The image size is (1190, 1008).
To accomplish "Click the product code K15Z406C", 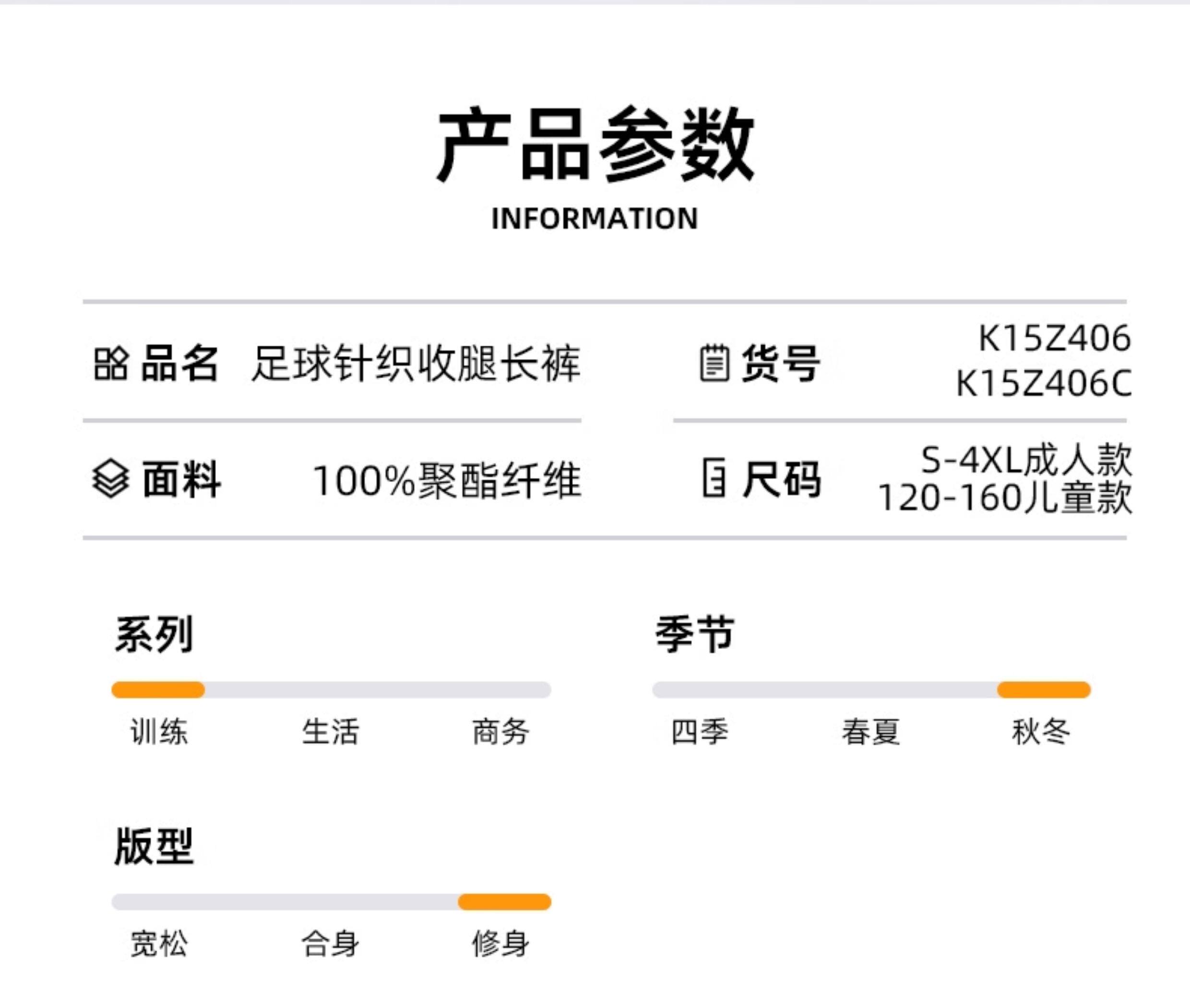I will [1044, 384].
